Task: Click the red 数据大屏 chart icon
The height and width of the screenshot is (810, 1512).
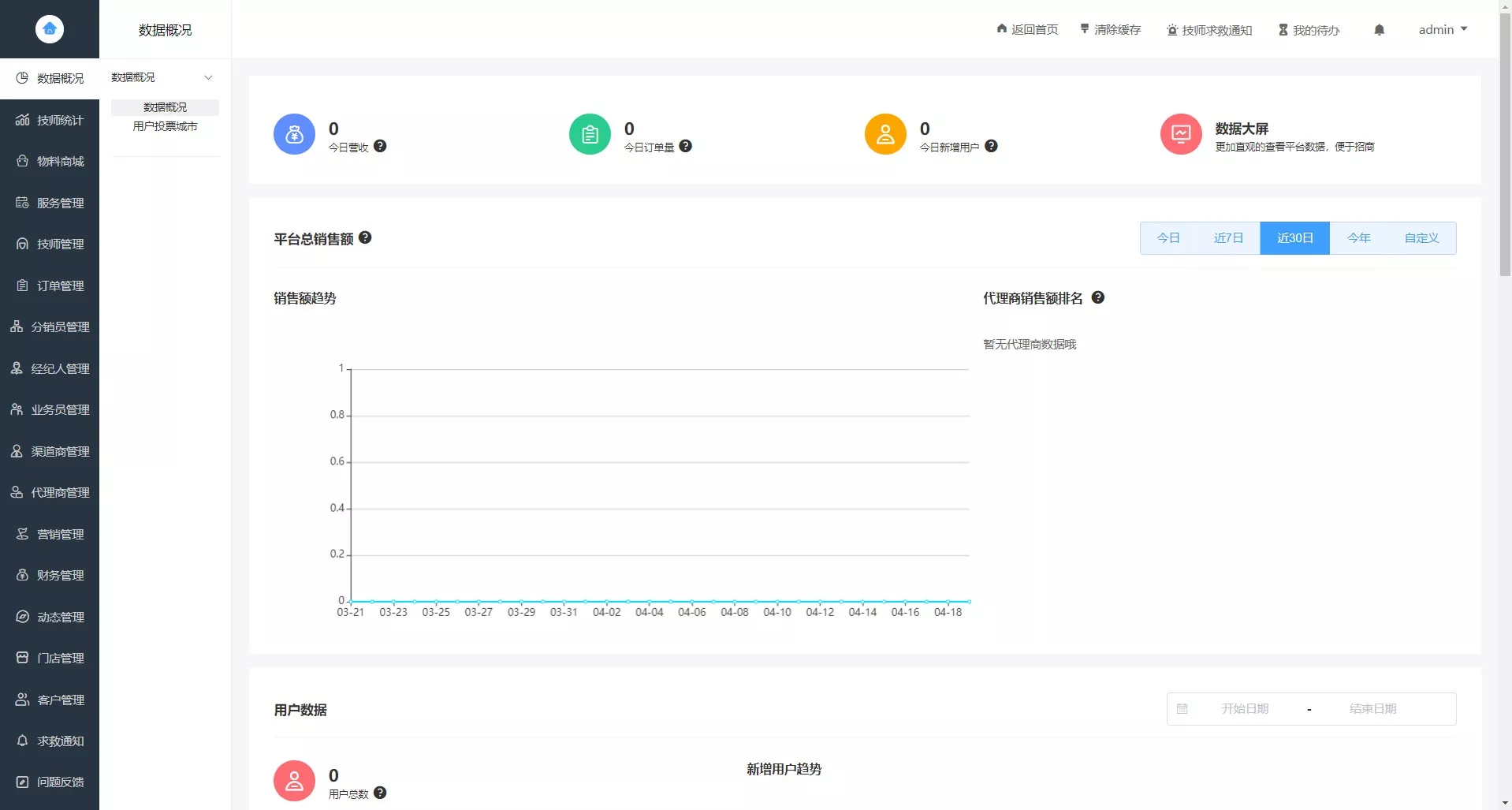Action: 1180,134
